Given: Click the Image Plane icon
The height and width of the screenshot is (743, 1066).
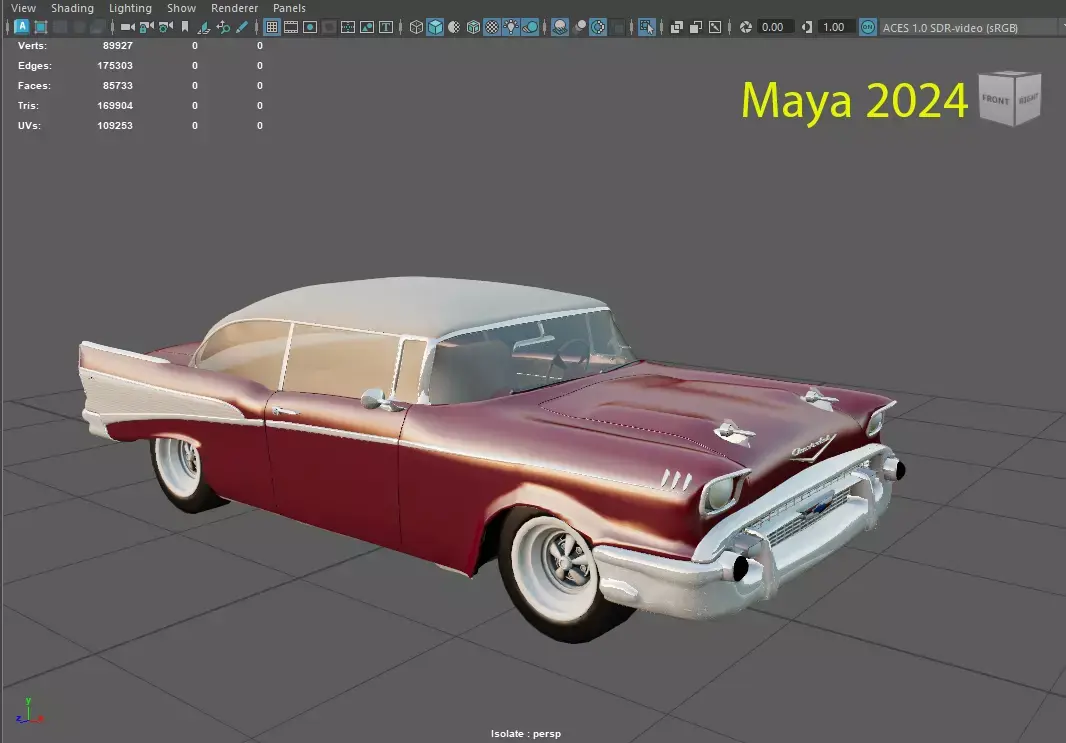Looking at the screenshot, I should coord(203,27).
